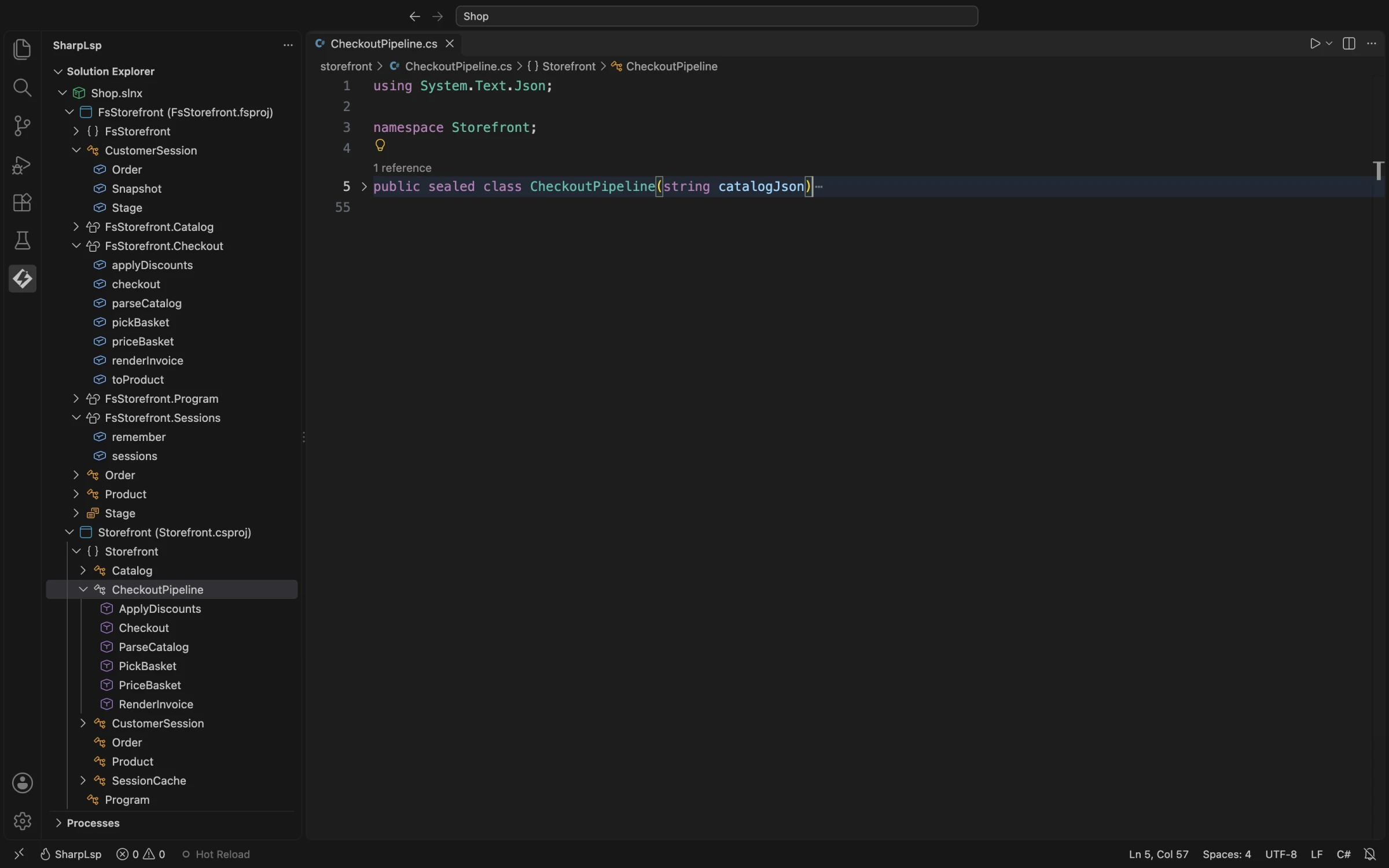Select the SharpLsp activity bar icon
1389x868 pixels.
pyautogui.click(x=22, y=279)
